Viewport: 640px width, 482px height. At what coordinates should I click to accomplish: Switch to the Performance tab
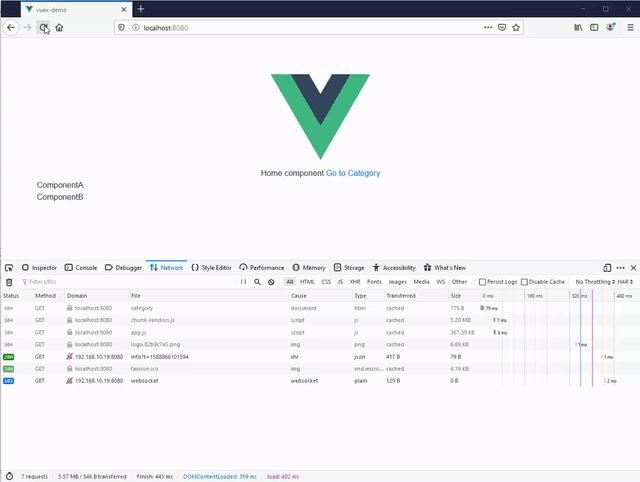(262, 268)
